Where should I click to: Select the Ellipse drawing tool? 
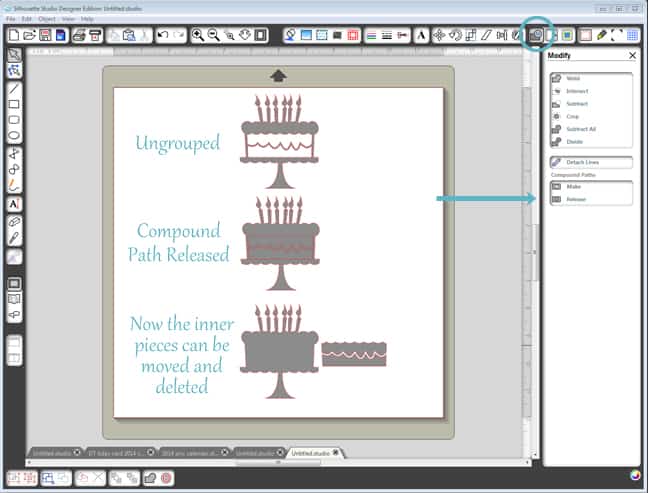14,136
